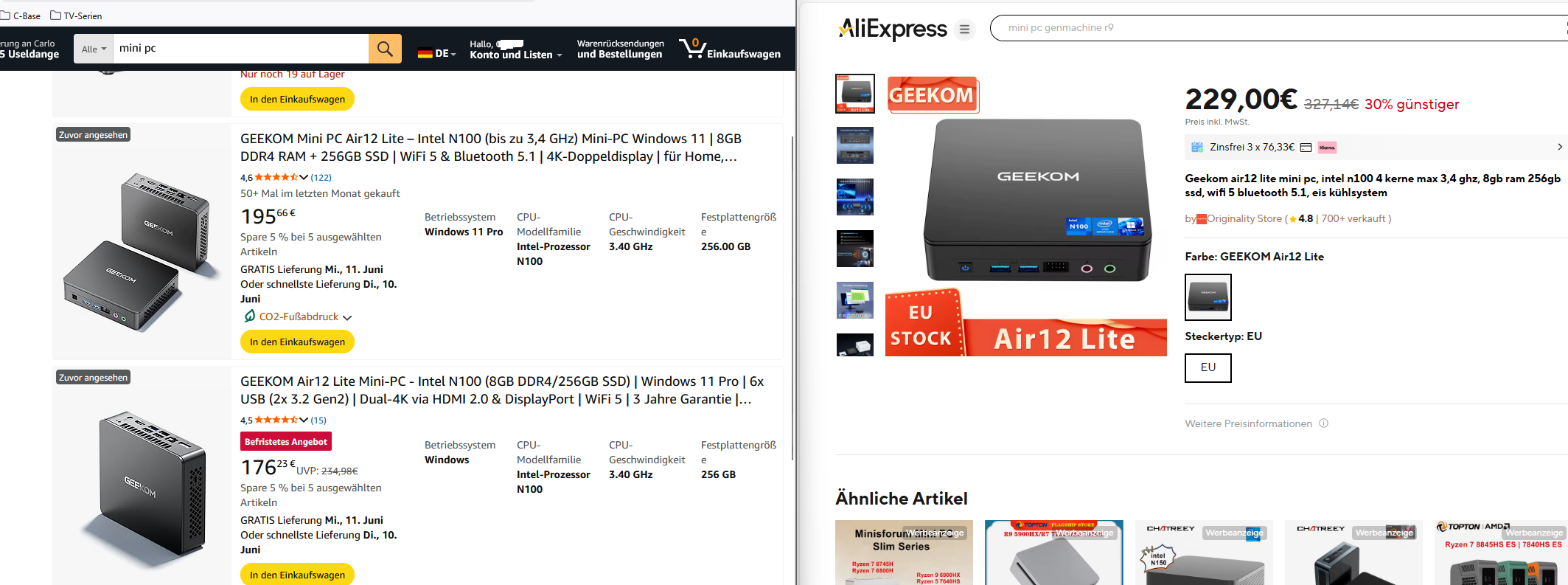Click the (15) reviews count link
The width and height of the screenshot is (1568, 585).
coord(318,420)
